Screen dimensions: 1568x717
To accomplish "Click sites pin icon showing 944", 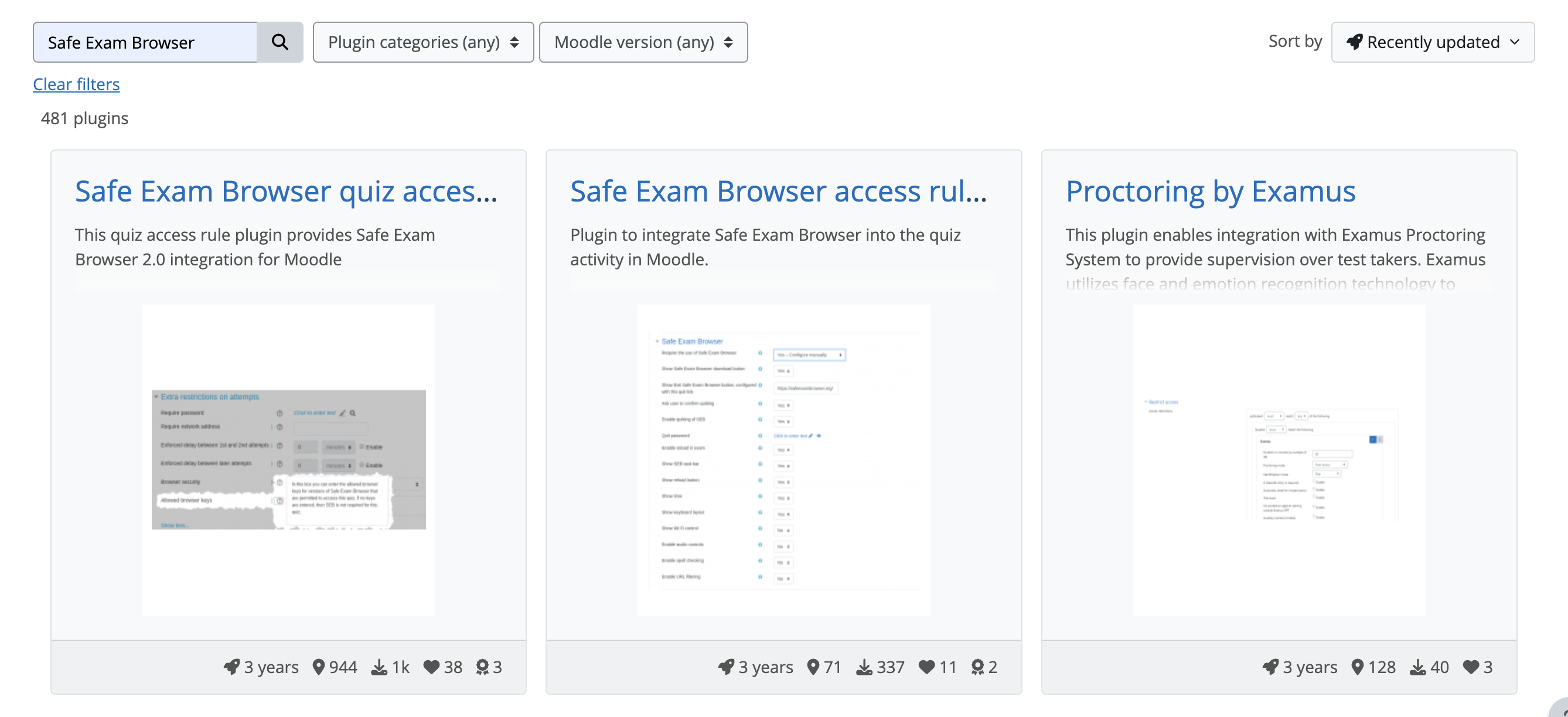I will (318, 667).
